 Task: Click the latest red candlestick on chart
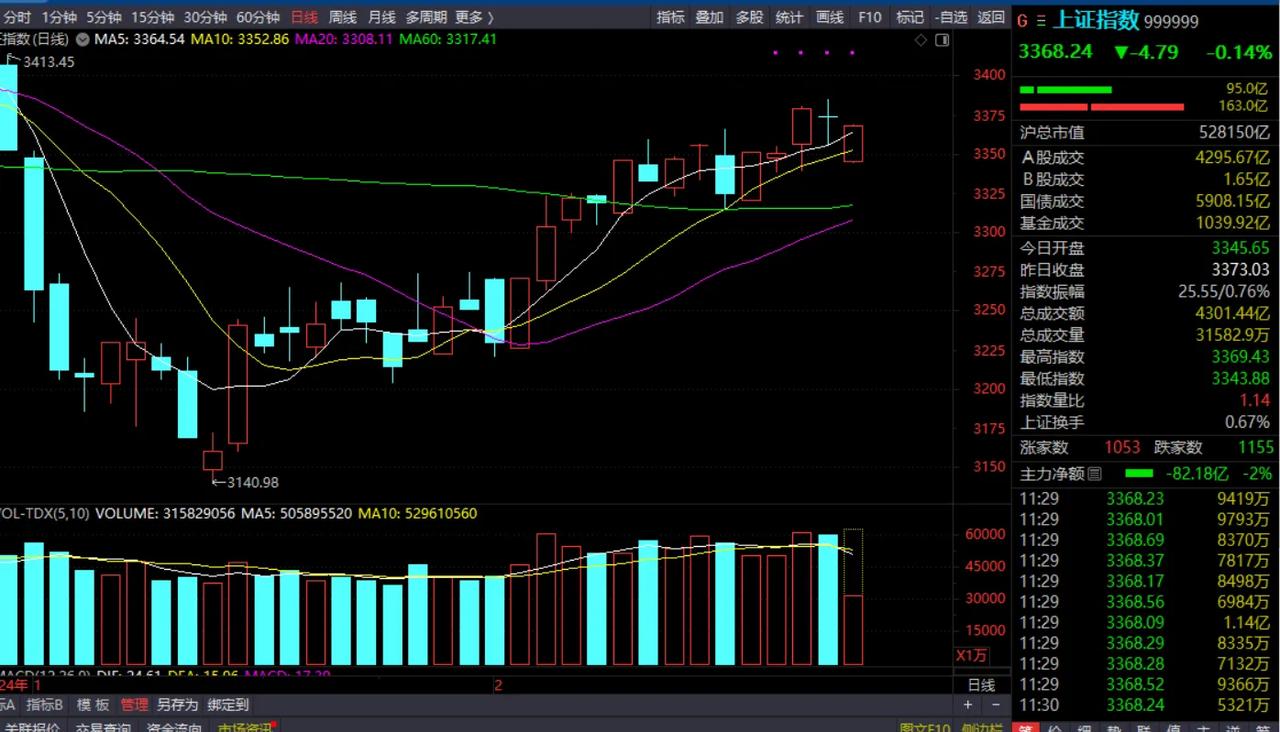(853, 143)
